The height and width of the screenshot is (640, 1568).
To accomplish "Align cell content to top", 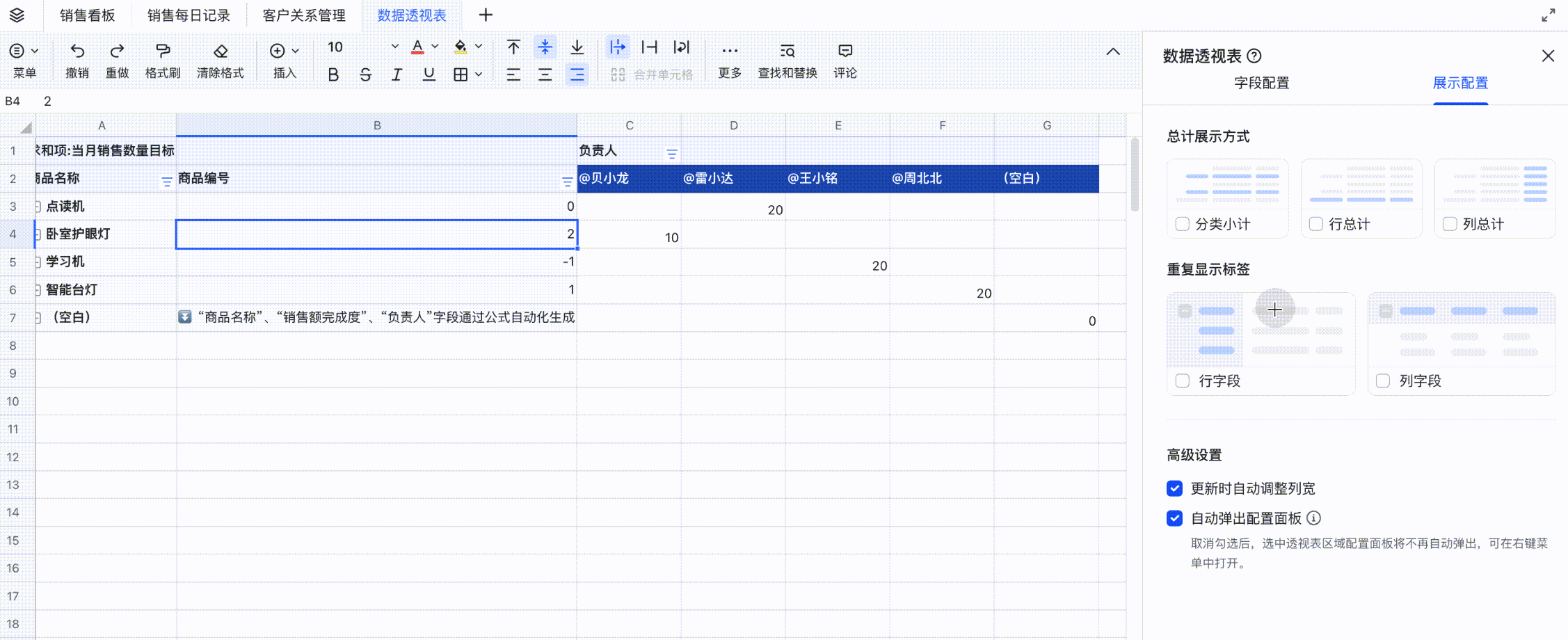I will (x=513, y=47).
